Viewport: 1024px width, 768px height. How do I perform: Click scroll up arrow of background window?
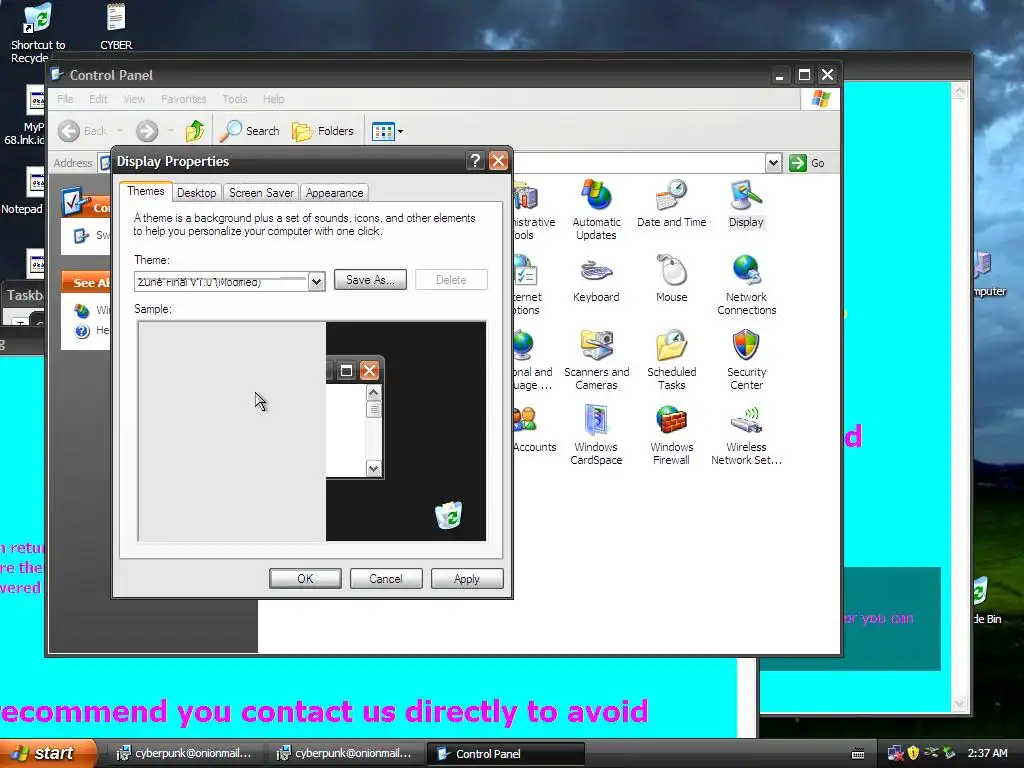959,91
